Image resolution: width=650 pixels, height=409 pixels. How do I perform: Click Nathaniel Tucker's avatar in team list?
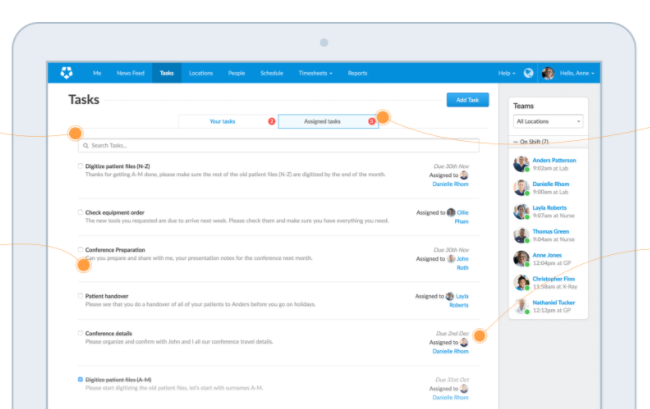[521, 306]
